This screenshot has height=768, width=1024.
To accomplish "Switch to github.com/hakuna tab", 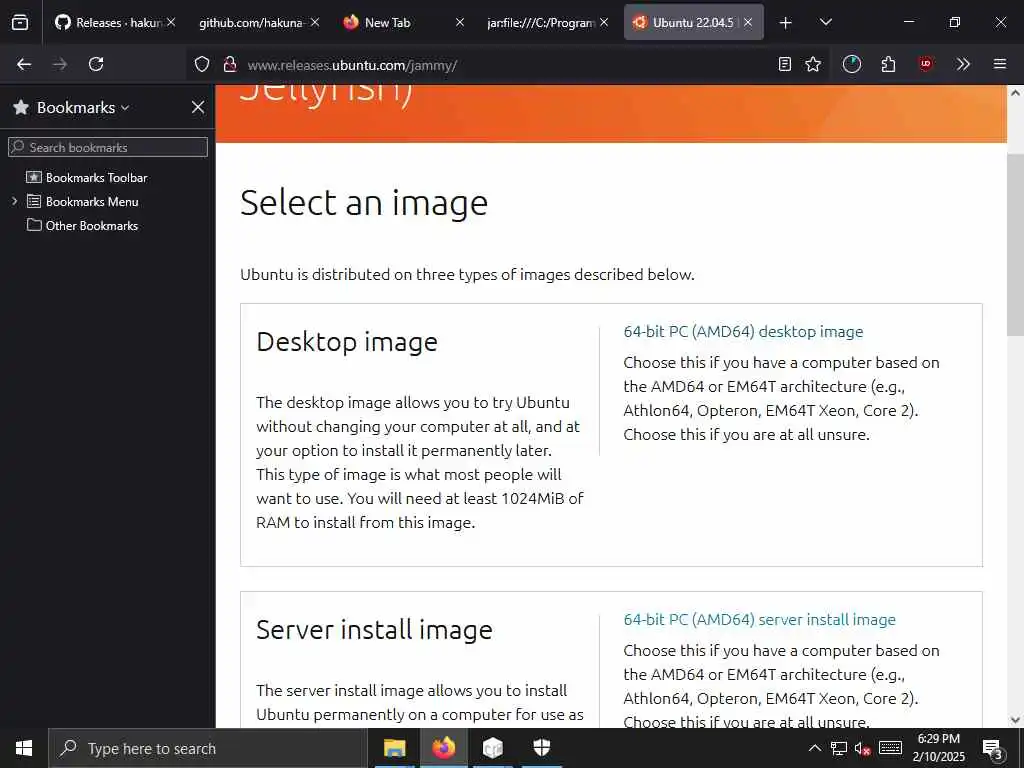I will (251, 23).
